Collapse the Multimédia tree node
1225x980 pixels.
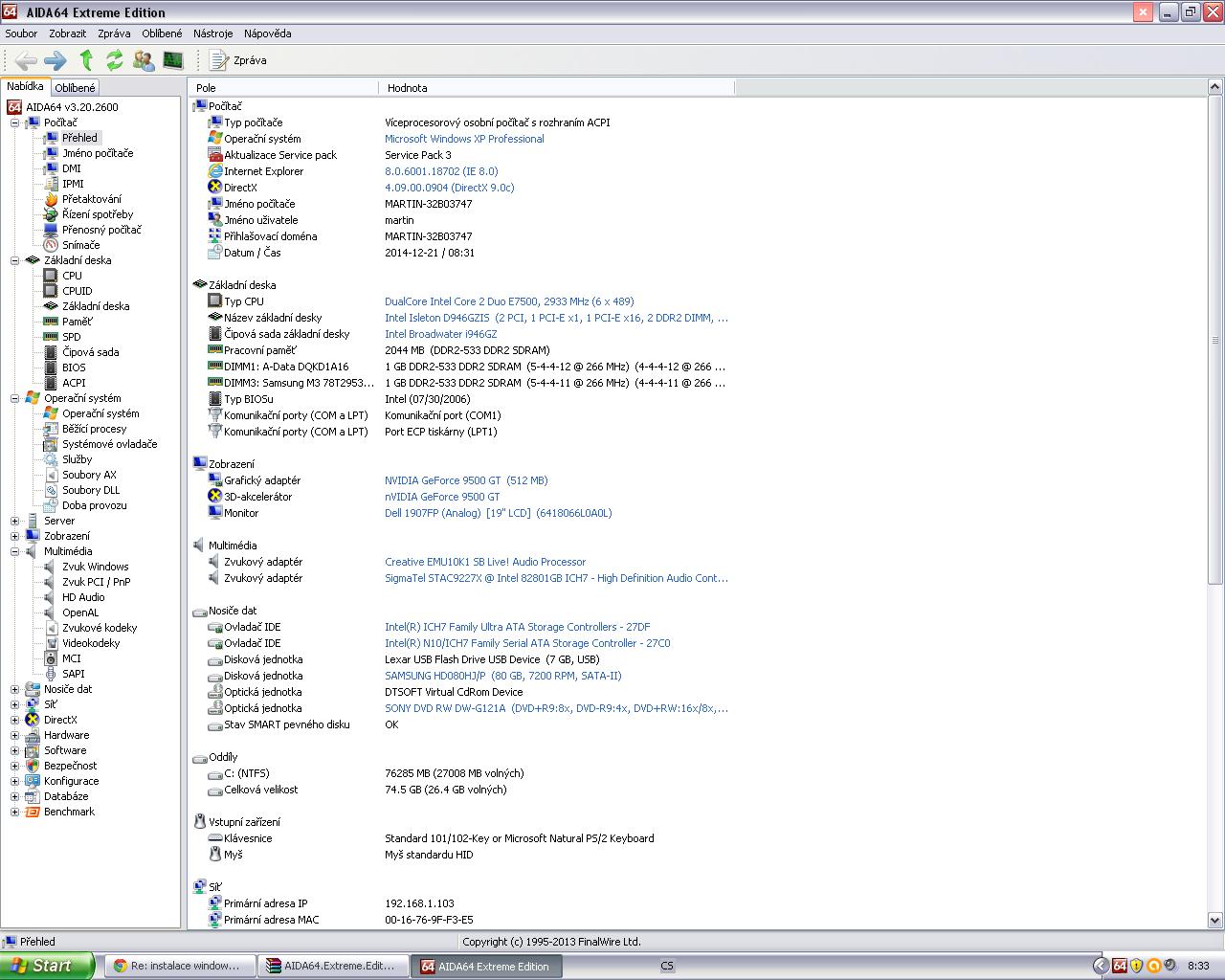(14, 551)
